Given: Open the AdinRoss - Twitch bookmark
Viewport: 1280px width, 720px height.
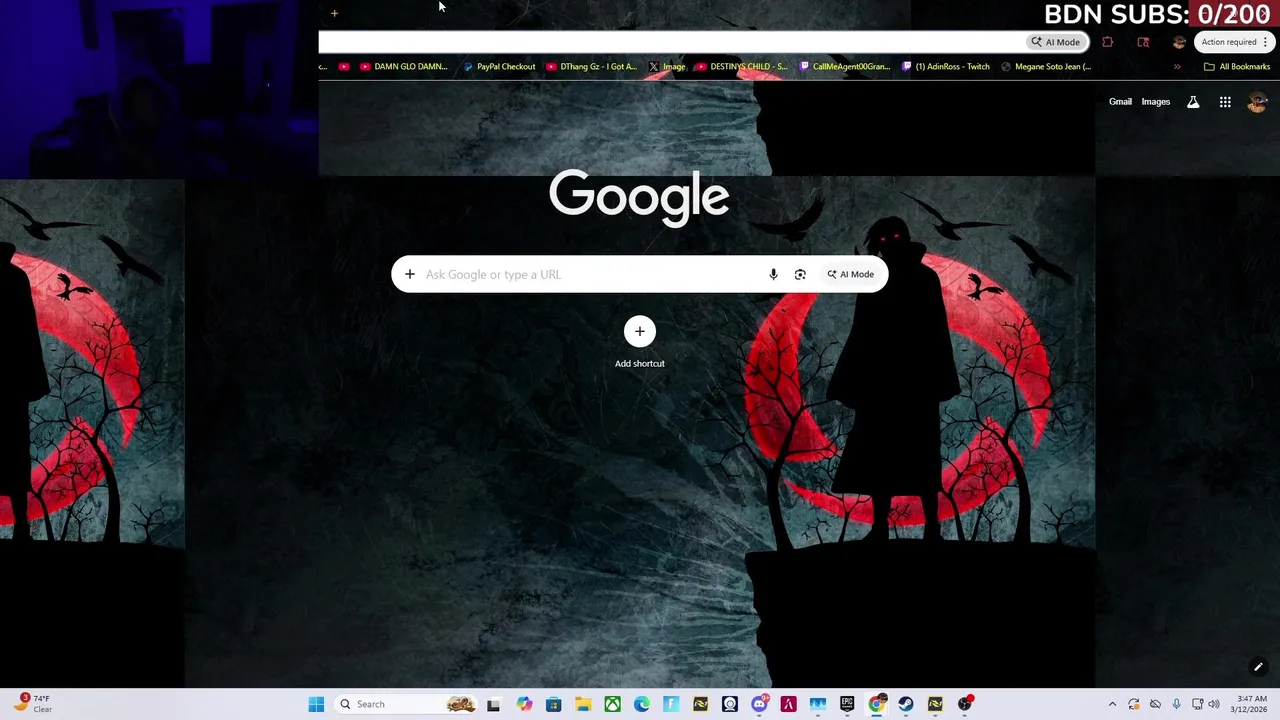Looking at the screenshot, I should [946, 67].
